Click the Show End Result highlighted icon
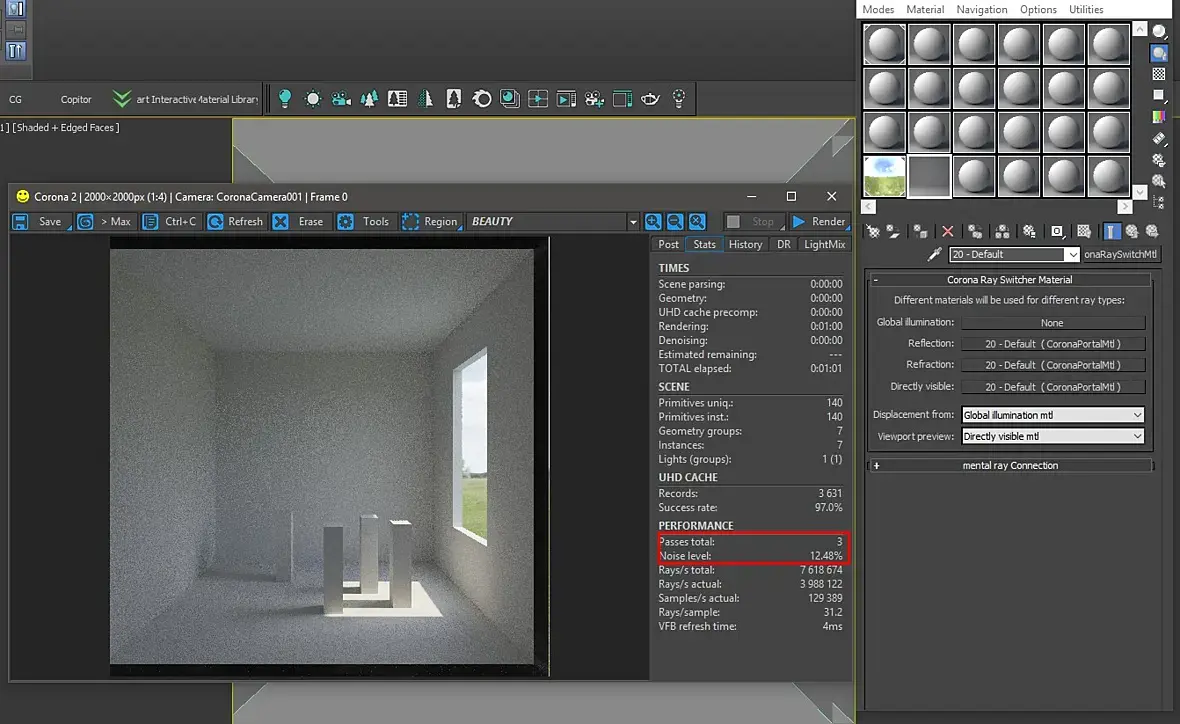 (x=1112, y=232)
